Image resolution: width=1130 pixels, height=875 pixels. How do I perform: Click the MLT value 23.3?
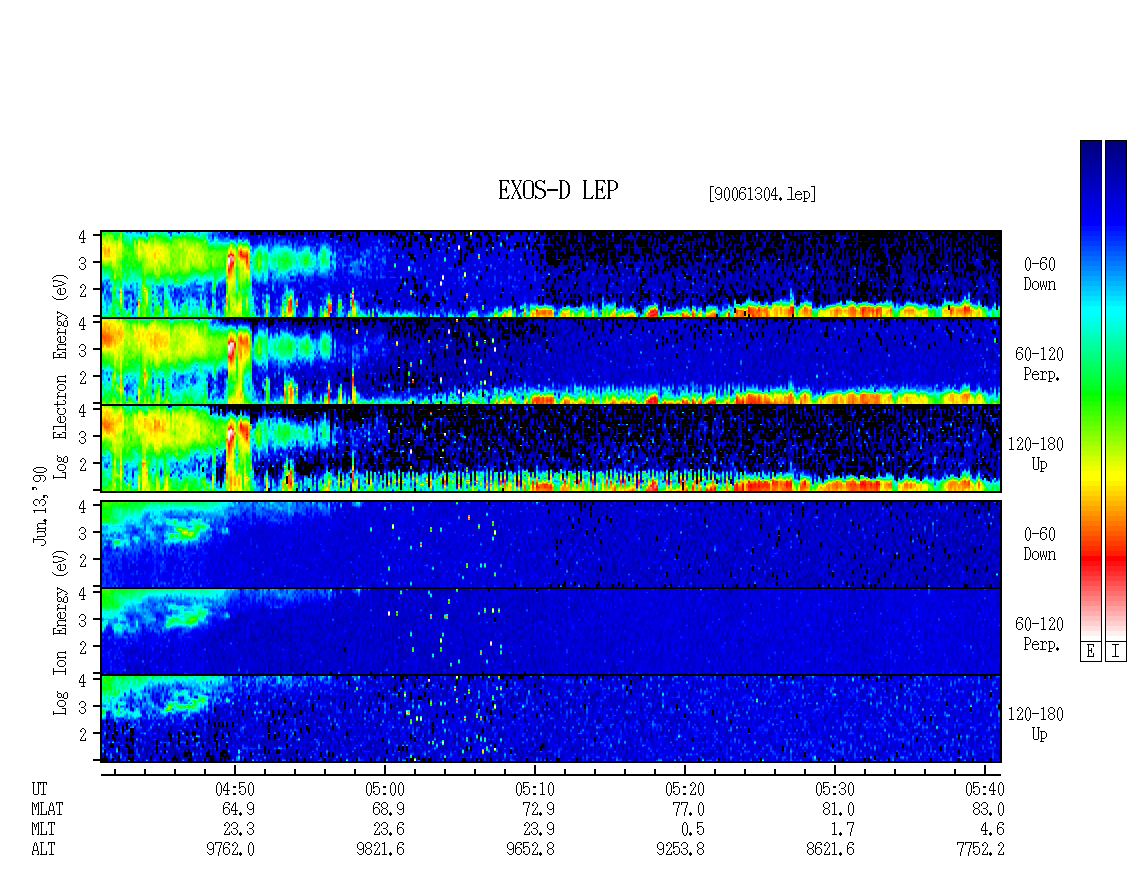[x=239, y=830]
